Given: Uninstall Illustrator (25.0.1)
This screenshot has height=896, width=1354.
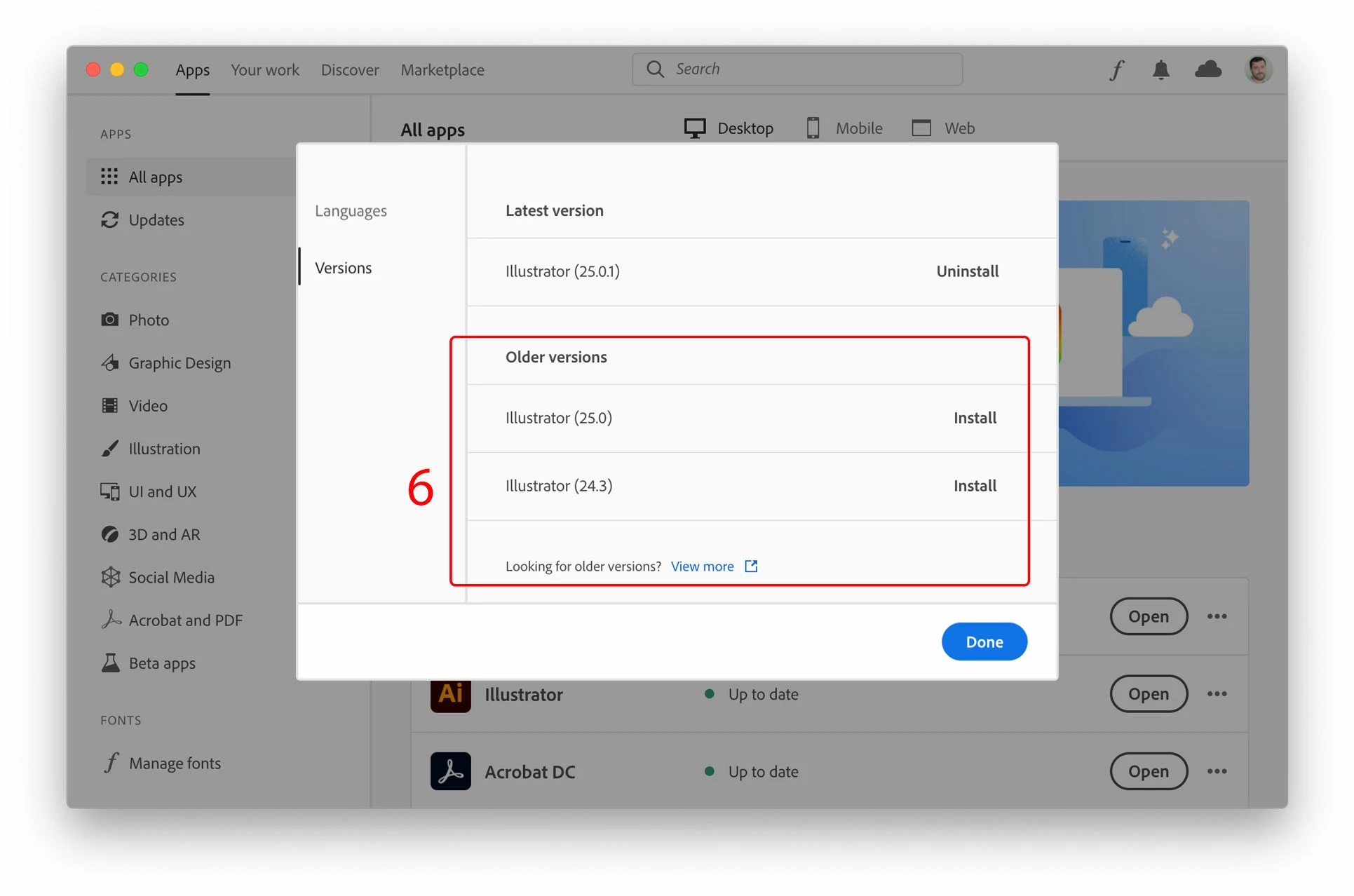Looking at the screenshot, I should tap(967, 271).
